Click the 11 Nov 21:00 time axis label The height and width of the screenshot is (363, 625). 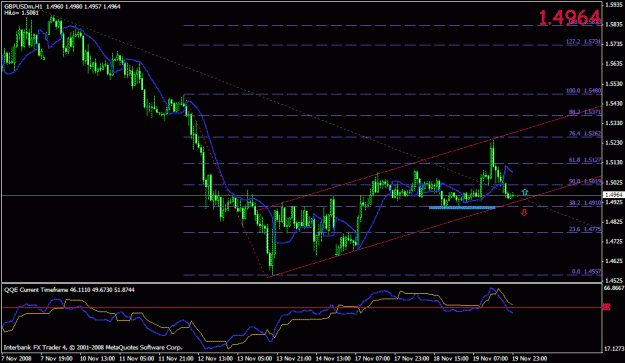[176, 358]
